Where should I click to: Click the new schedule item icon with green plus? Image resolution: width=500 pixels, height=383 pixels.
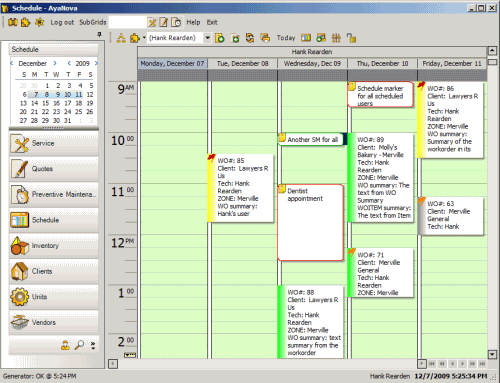click(220, 38)
